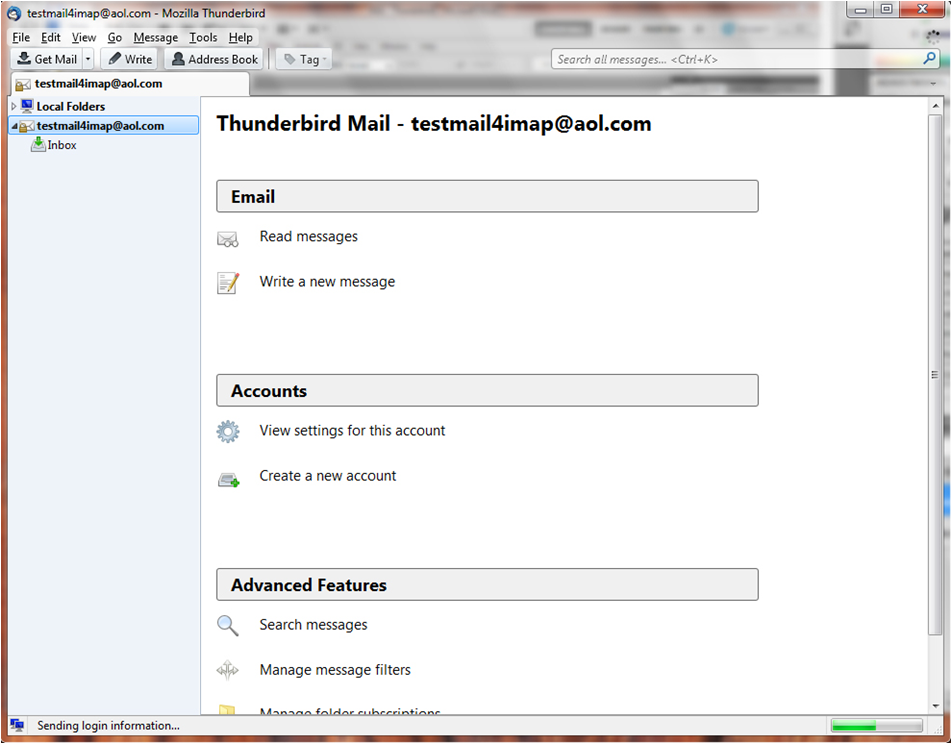Click the Local Folders computer icon
The width and height of the screenshot is (952, 744).
coord(27,106)
